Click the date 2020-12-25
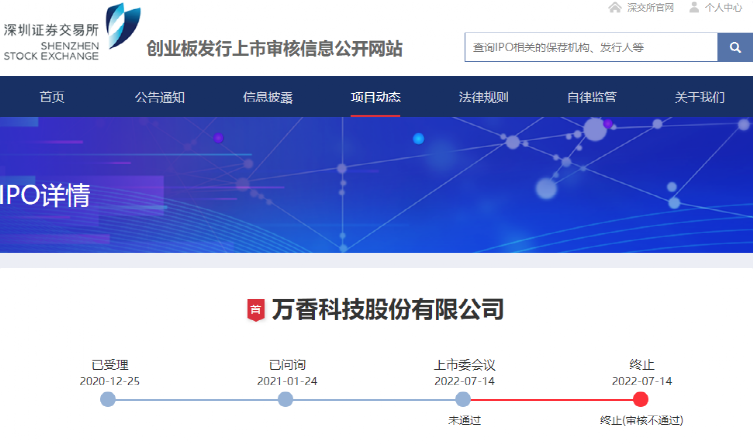Screen dimensions: 753x445 coord(109,381)
